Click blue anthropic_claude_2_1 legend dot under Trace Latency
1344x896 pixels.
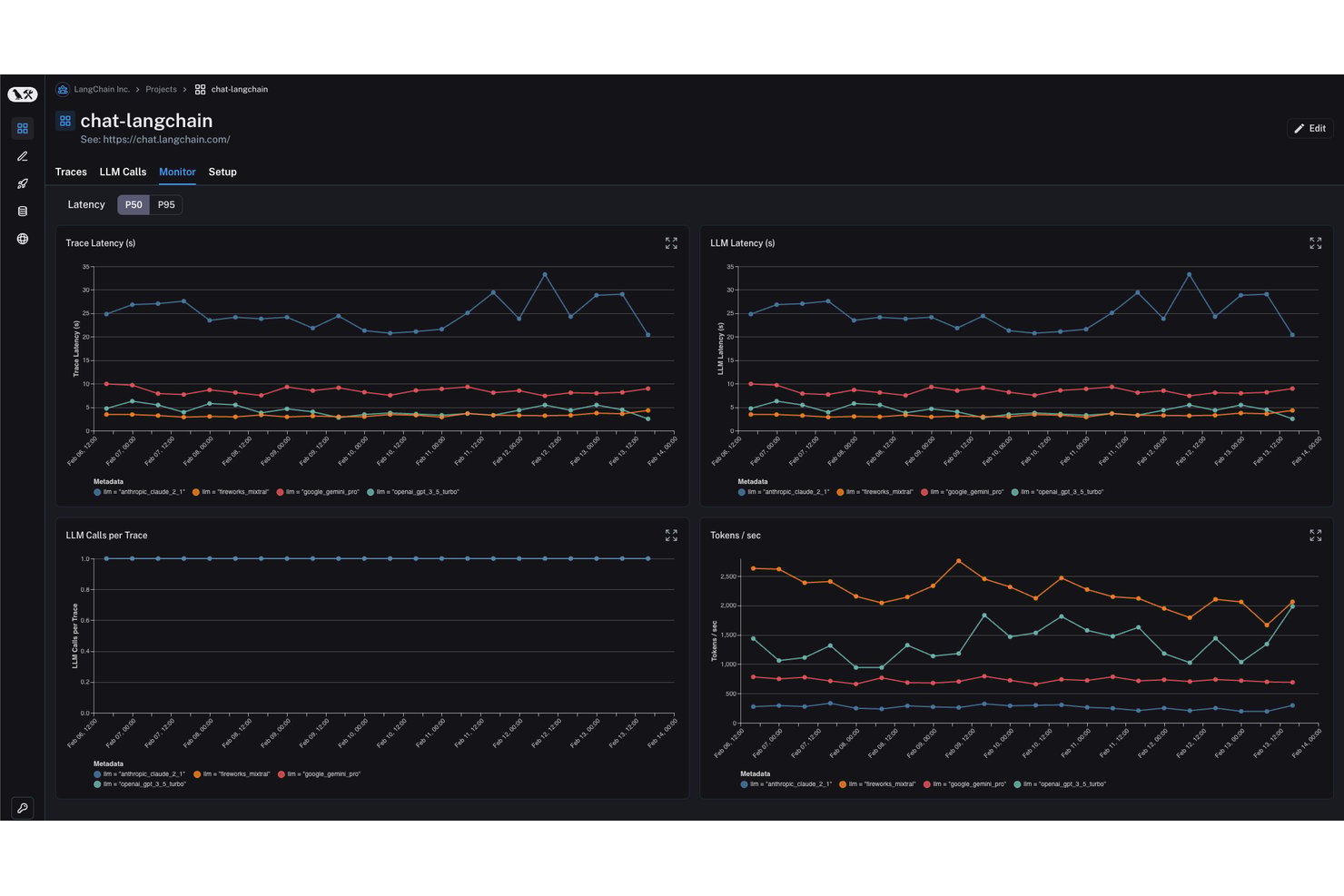97,492
